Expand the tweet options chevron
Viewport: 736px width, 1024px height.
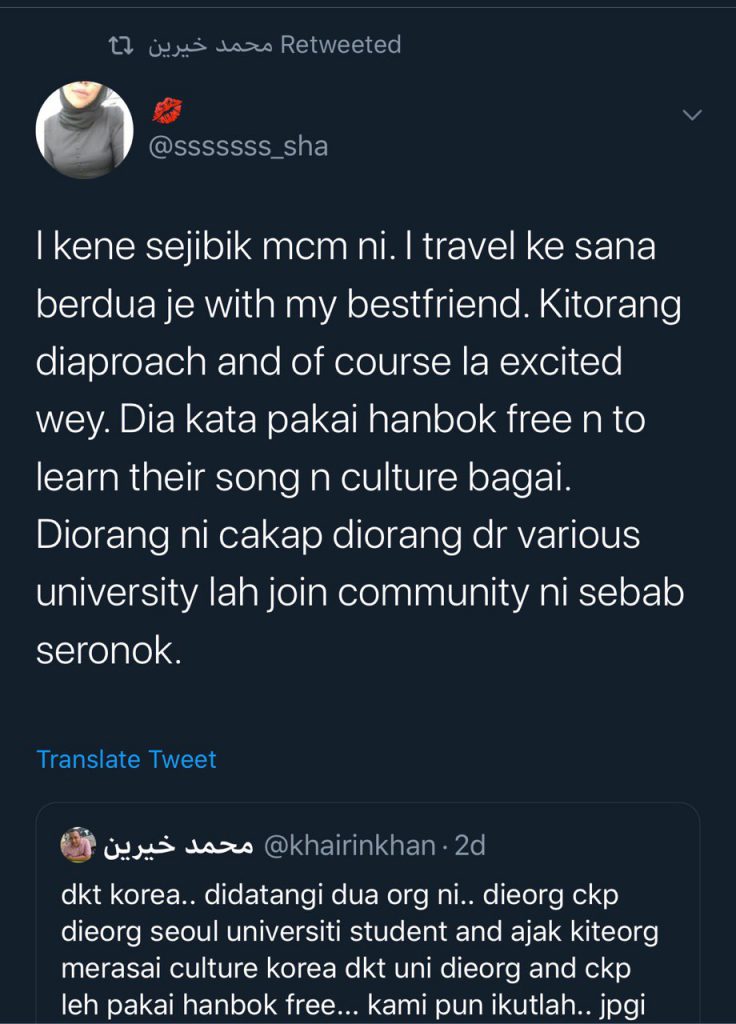coord(692,116)
